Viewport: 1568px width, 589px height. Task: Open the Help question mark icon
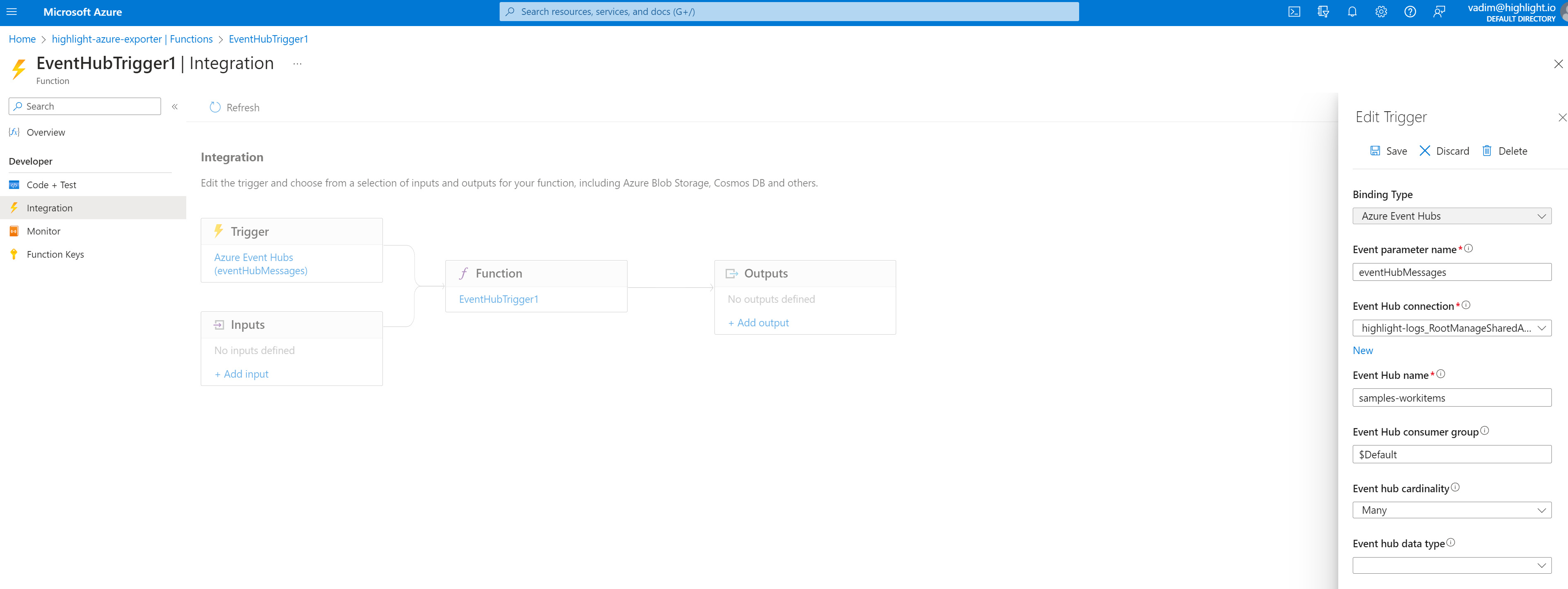(x=1410, y=12)
